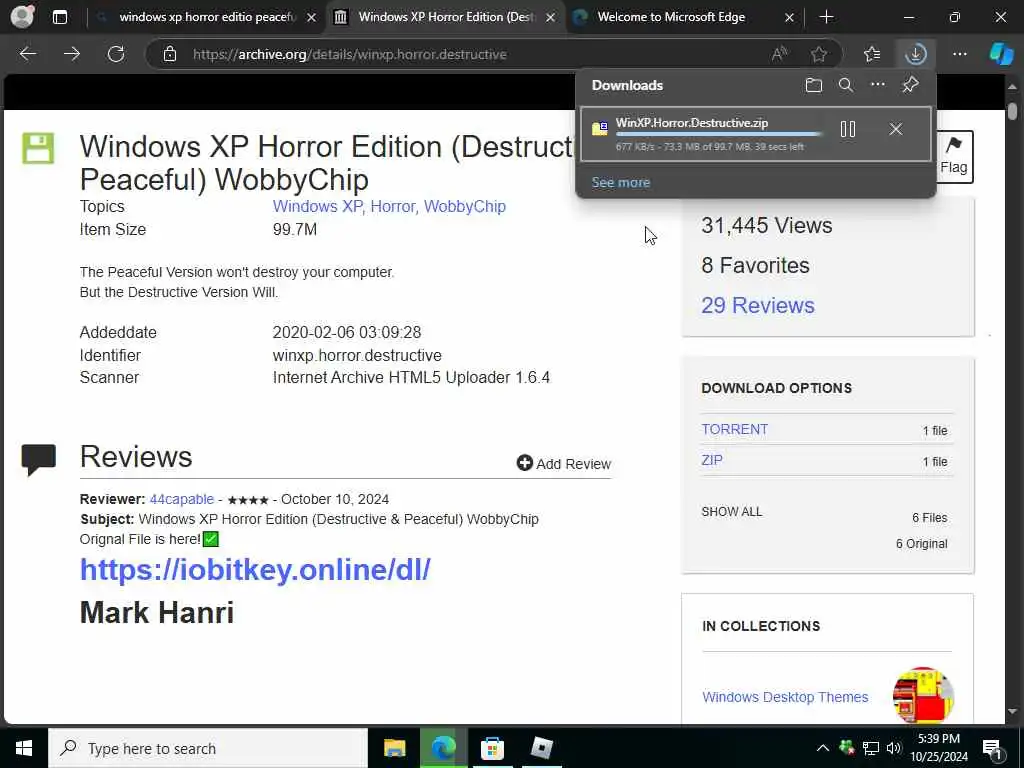Open the Favorites list icon
The width and height of the screenshot is (1024, 768).
(872, 54)
